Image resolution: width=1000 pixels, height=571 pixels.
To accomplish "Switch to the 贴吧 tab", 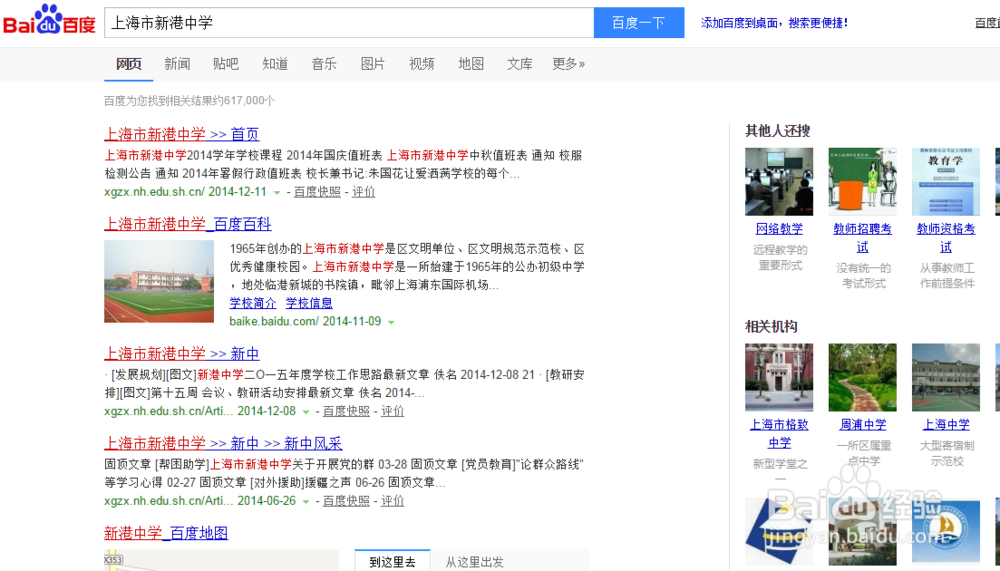I will point(226,64).
